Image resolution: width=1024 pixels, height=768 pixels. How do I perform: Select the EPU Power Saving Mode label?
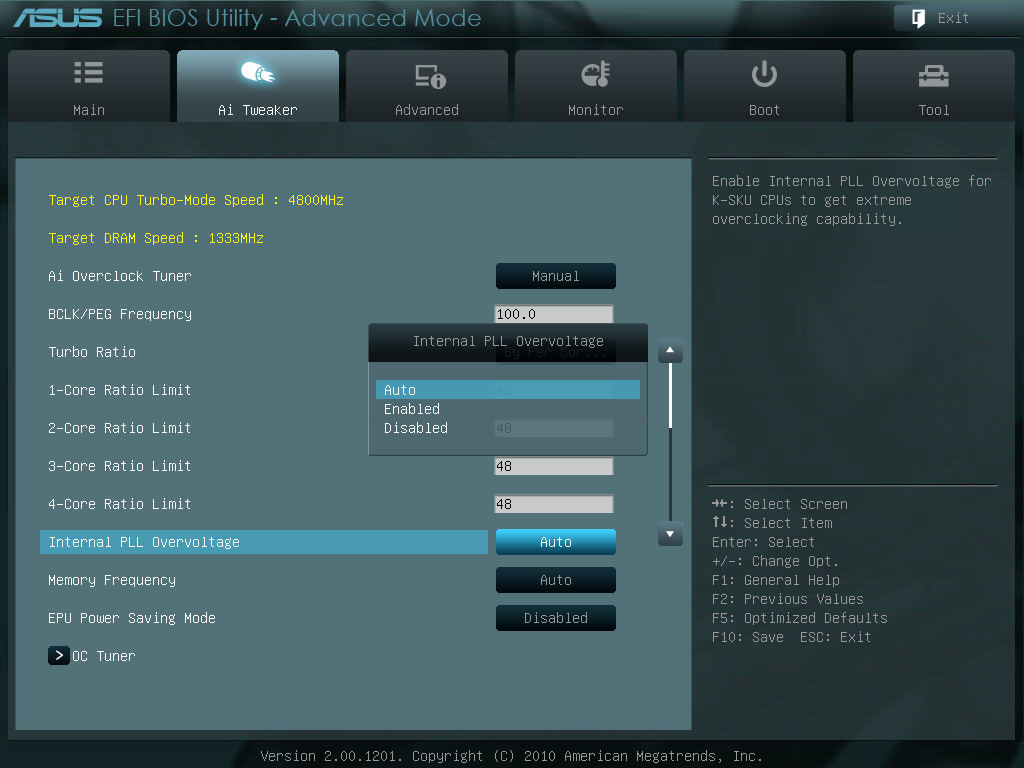click(132, 618)
